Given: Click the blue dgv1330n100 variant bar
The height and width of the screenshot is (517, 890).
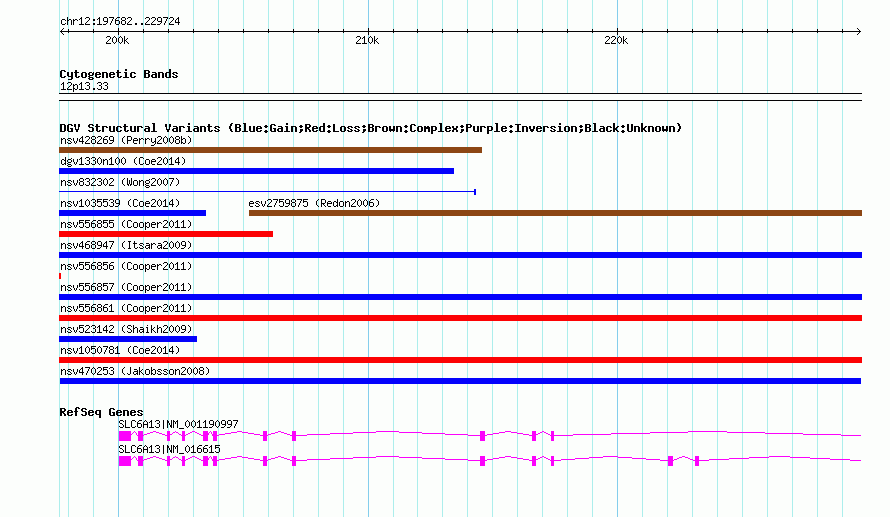Looking at the screenshot, I should [257, 171].
